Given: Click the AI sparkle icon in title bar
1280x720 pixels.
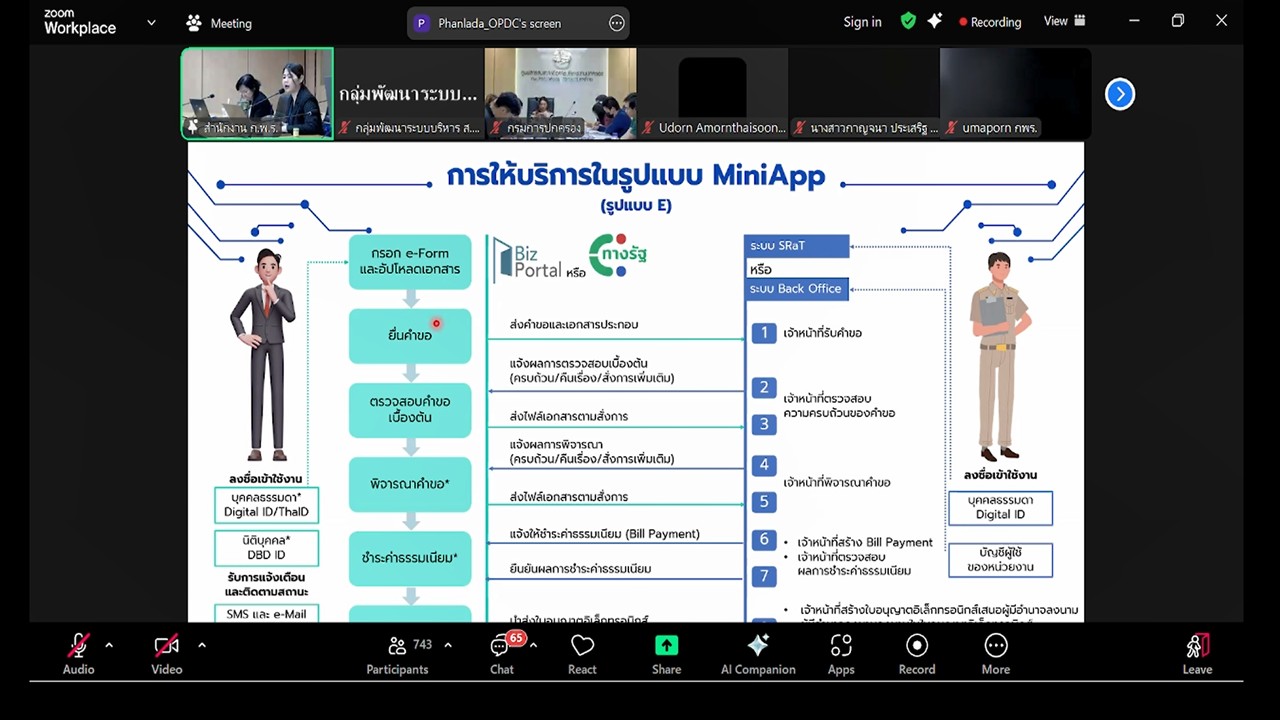Looking at the screenshot, I should pyautogui.click(x=934, y=21).
